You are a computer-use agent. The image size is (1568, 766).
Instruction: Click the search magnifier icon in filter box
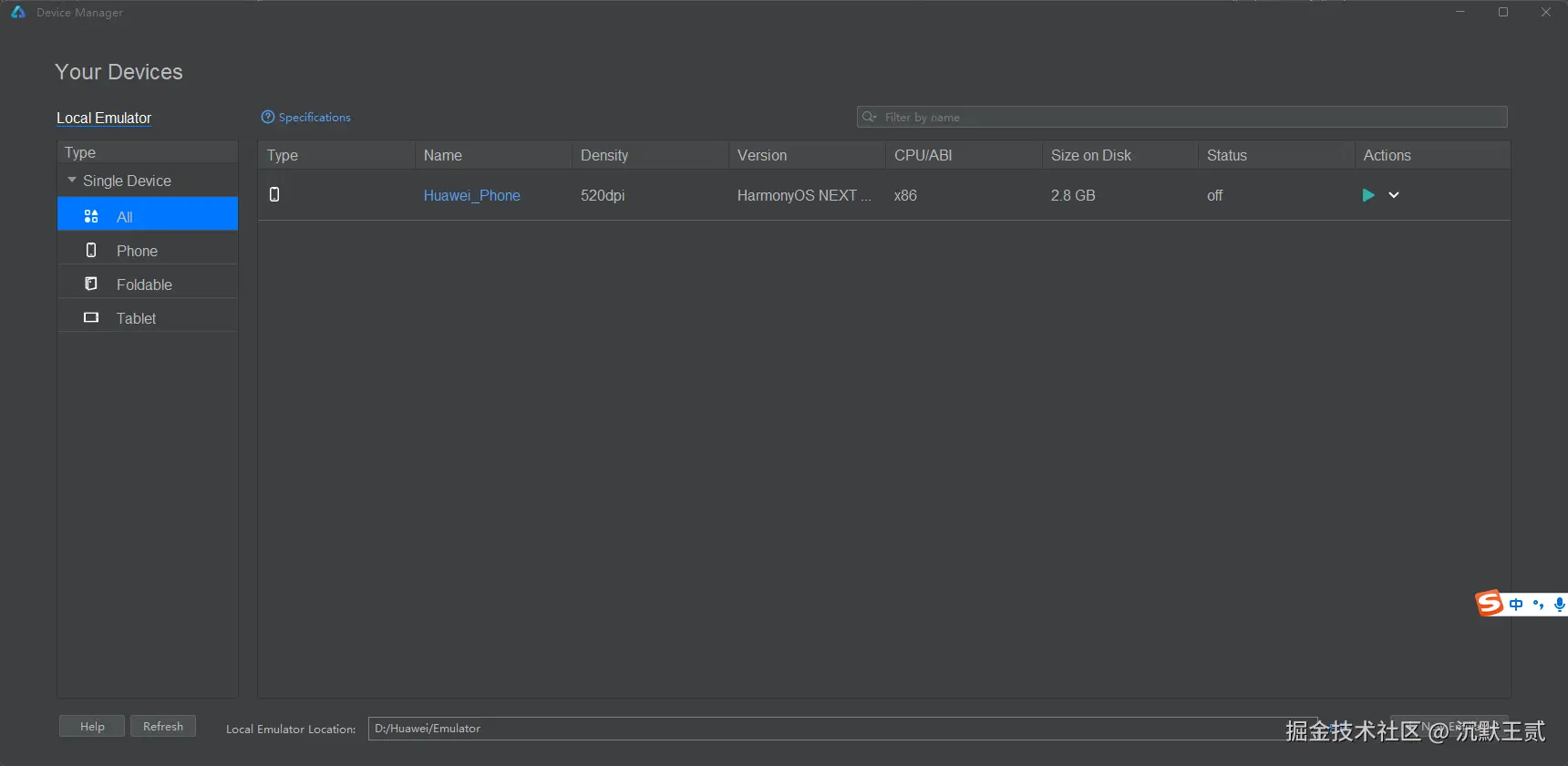coord(870,117)
